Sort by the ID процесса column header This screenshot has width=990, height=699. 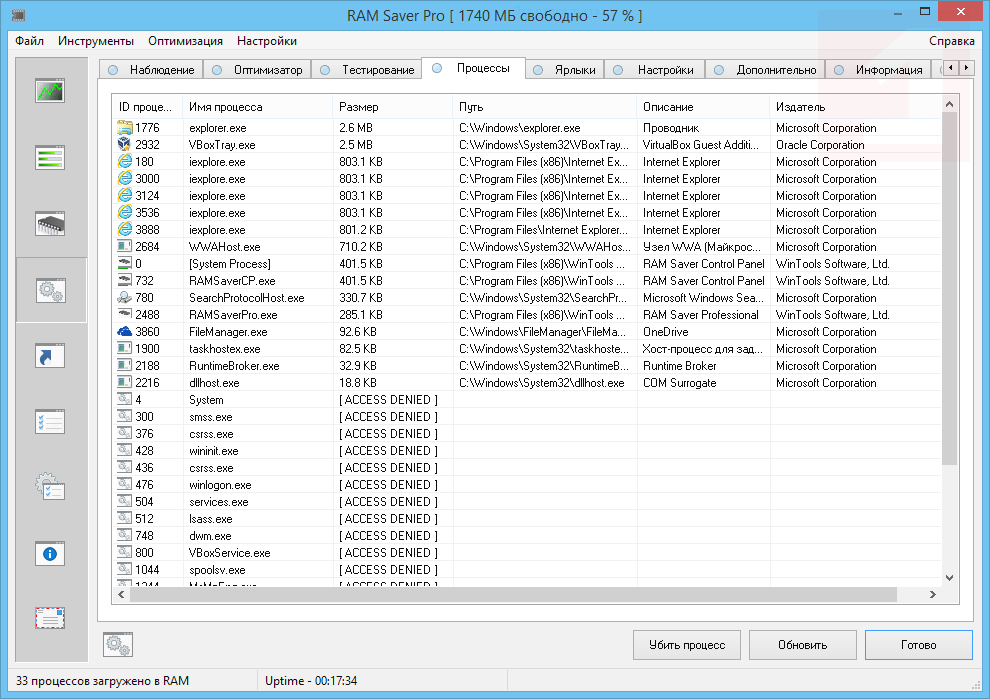tap(148, 107)
